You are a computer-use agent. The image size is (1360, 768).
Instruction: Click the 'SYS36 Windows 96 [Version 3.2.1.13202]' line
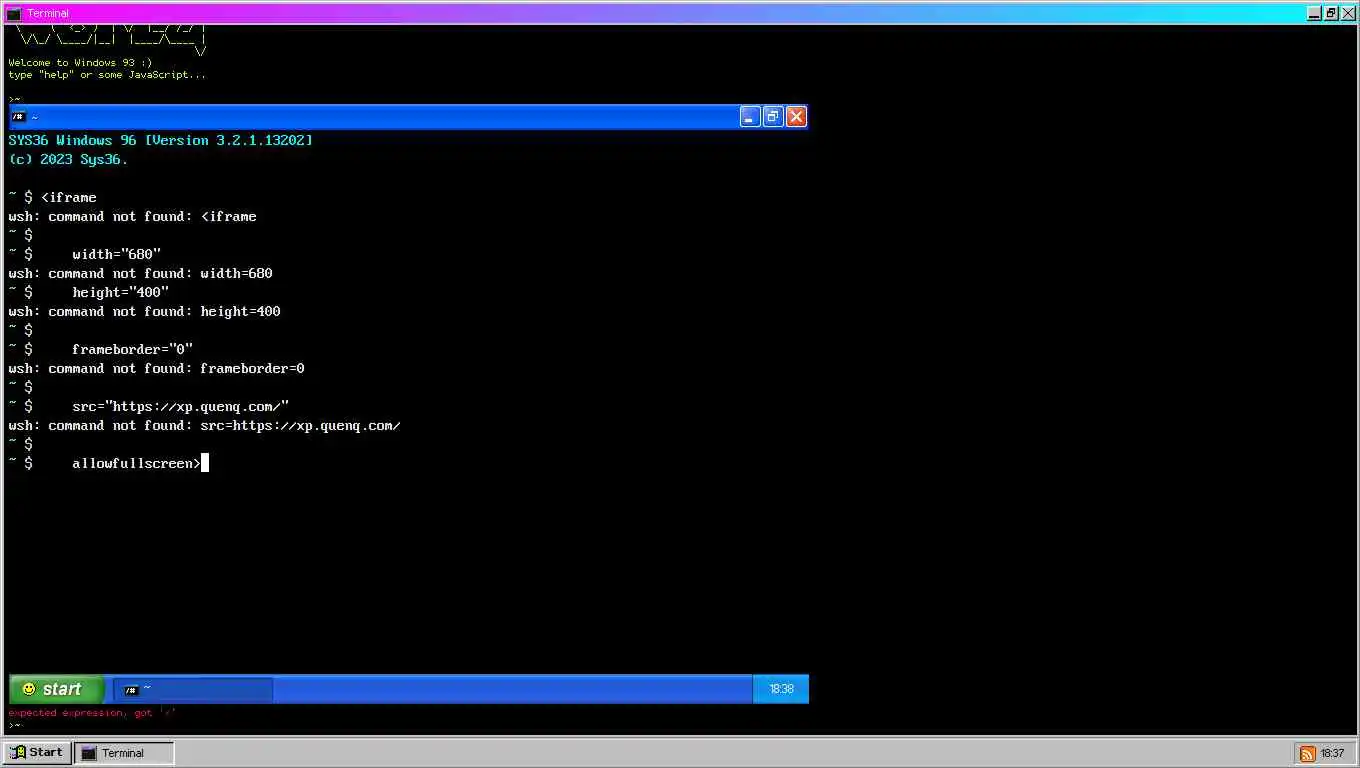coord(161,140)
